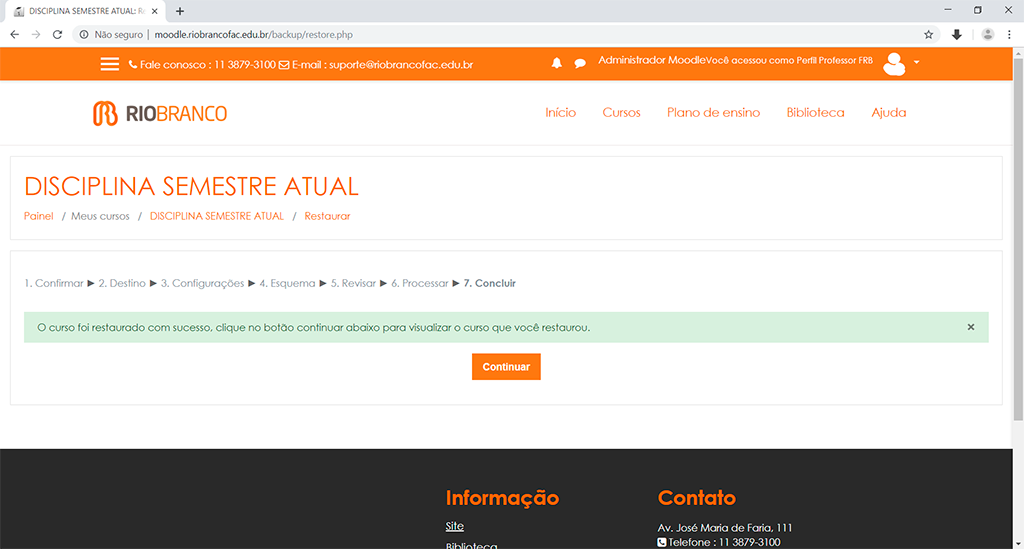This screenshot has height=549, width=1024.
Task: Click step text '3. Configurações'
Action: (x=202, y=283)
